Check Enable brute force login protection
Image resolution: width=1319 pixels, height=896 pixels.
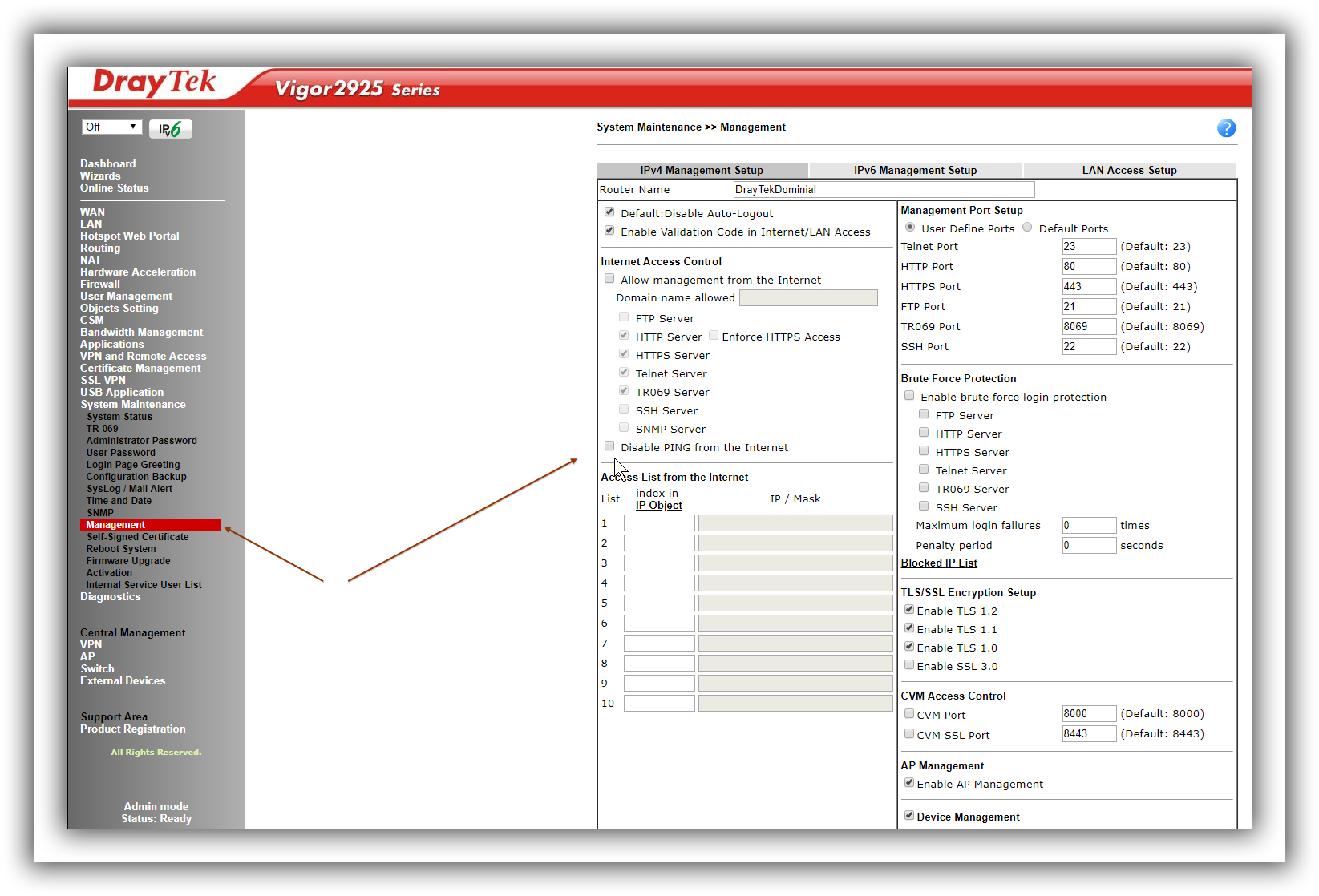pos(909,396)
